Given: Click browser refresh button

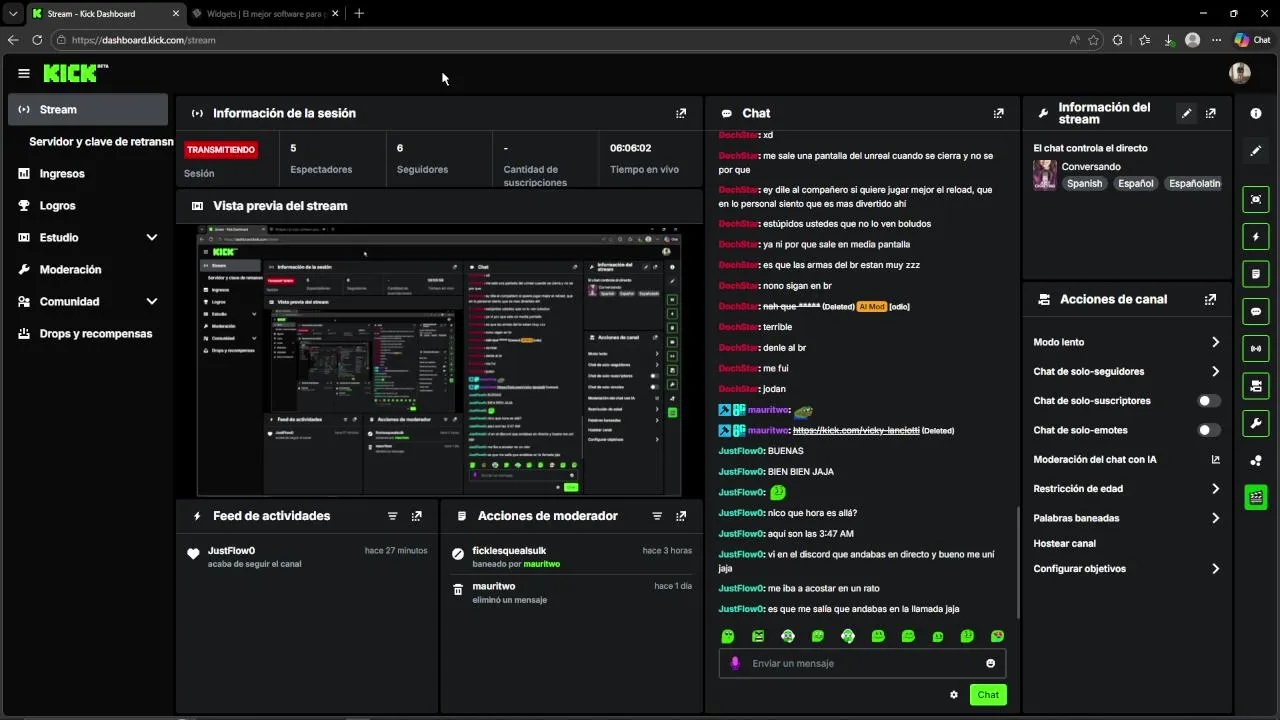Looking at the screenshot, I should pos(37,40).
